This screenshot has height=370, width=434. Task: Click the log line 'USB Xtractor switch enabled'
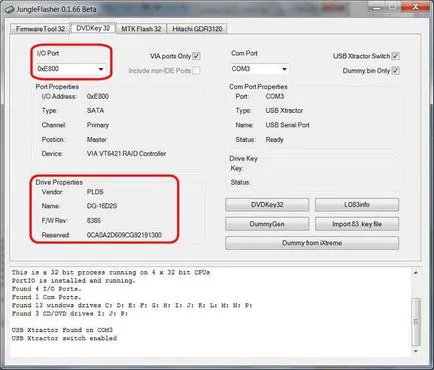pyautogui.click(x=64, y=338)
